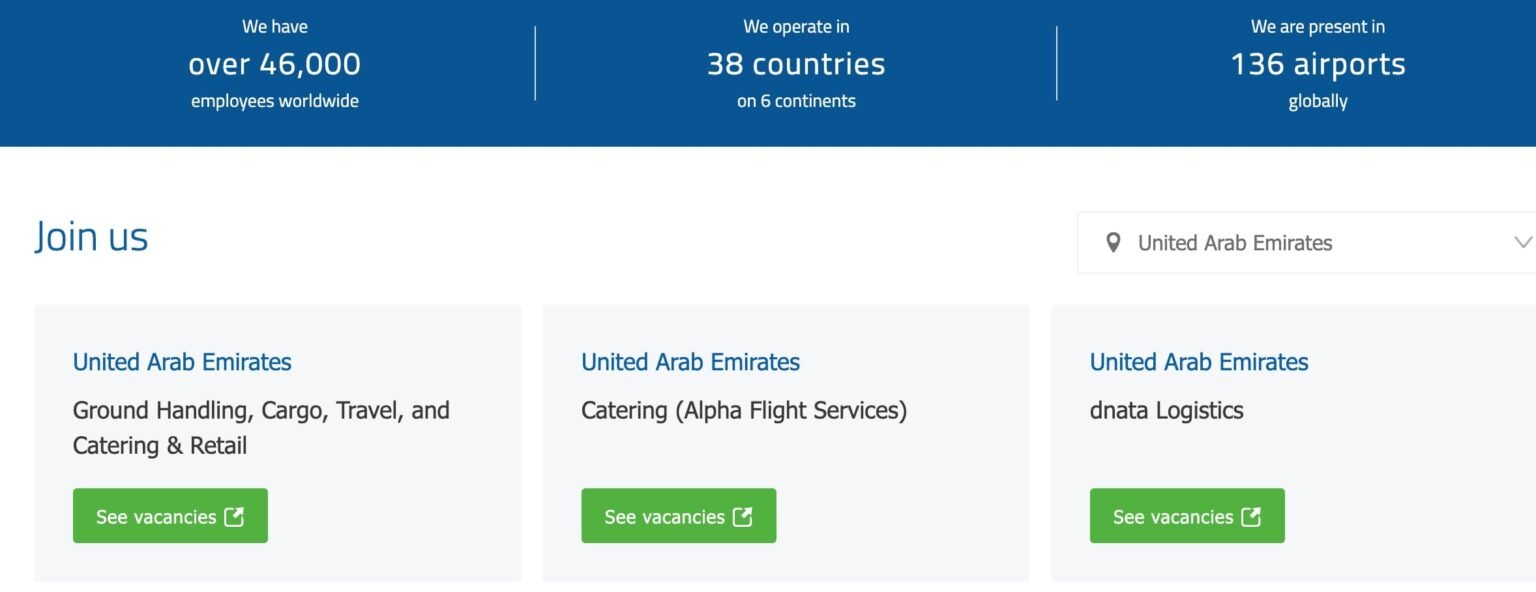The height and width of the screenshot is (592, 1536).
Task: Open the first United Arab Emirates card heading link
Action: (x=181, y=362)
